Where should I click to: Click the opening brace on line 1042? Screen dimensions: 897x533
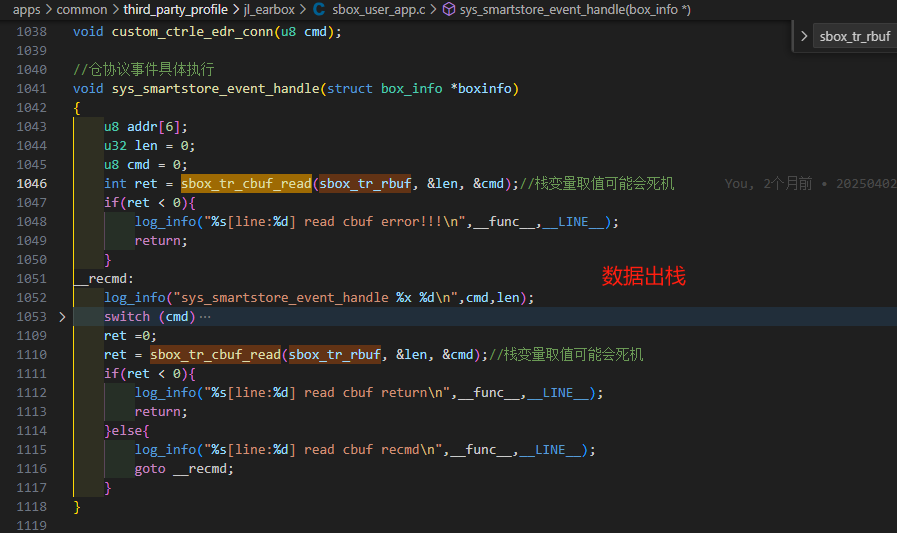coord(77,108)
